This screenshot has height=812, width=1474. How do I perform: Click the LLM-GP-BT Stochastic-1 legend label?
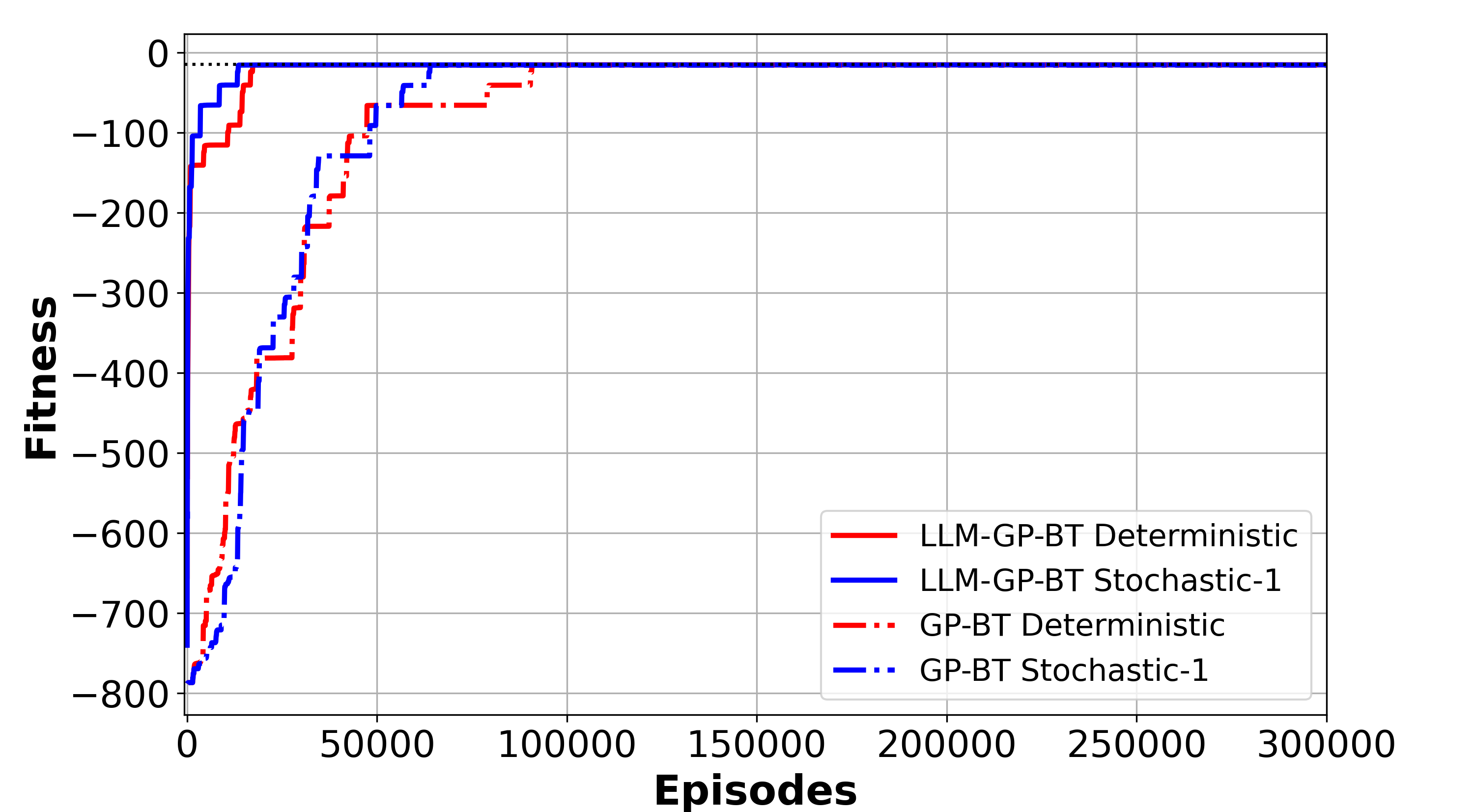coord(1100,581)
